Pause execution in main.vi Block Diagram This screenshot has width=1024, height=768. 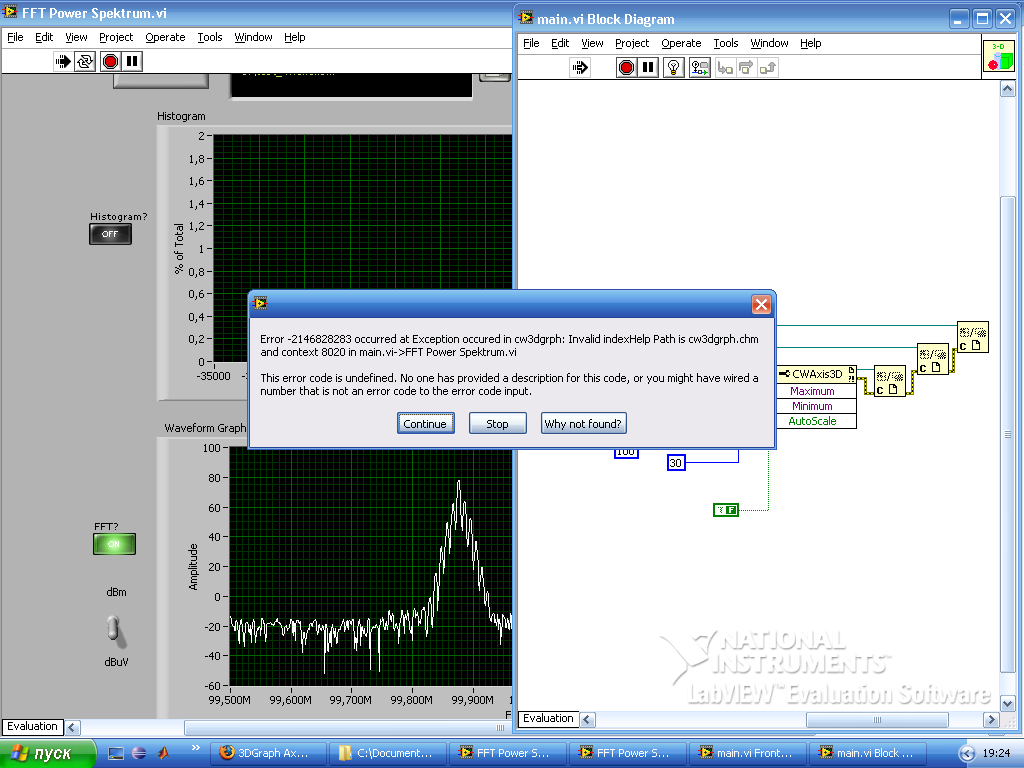coord(648,68)
